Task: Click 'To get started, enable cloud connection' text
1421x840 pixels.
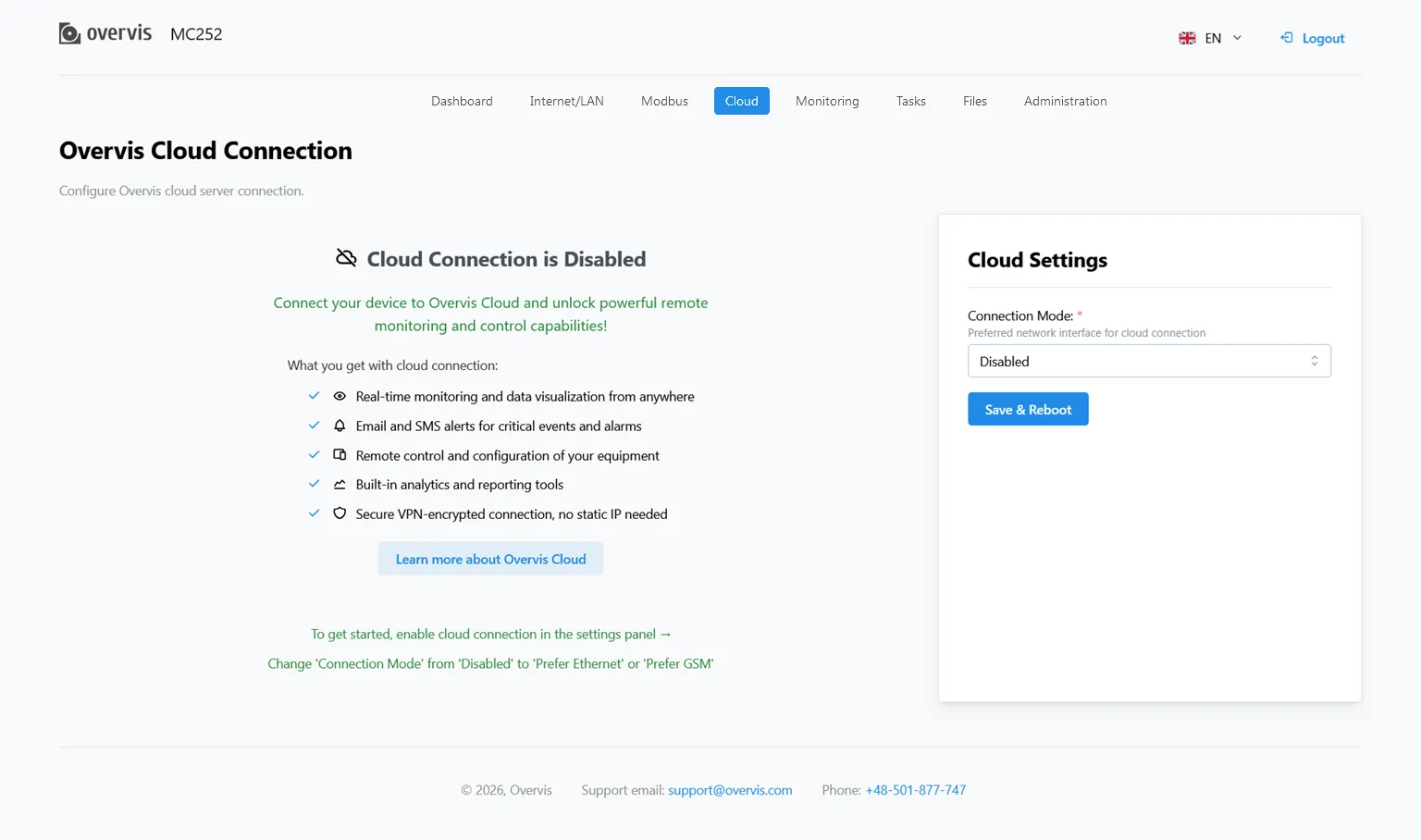Action: (490, 634)
